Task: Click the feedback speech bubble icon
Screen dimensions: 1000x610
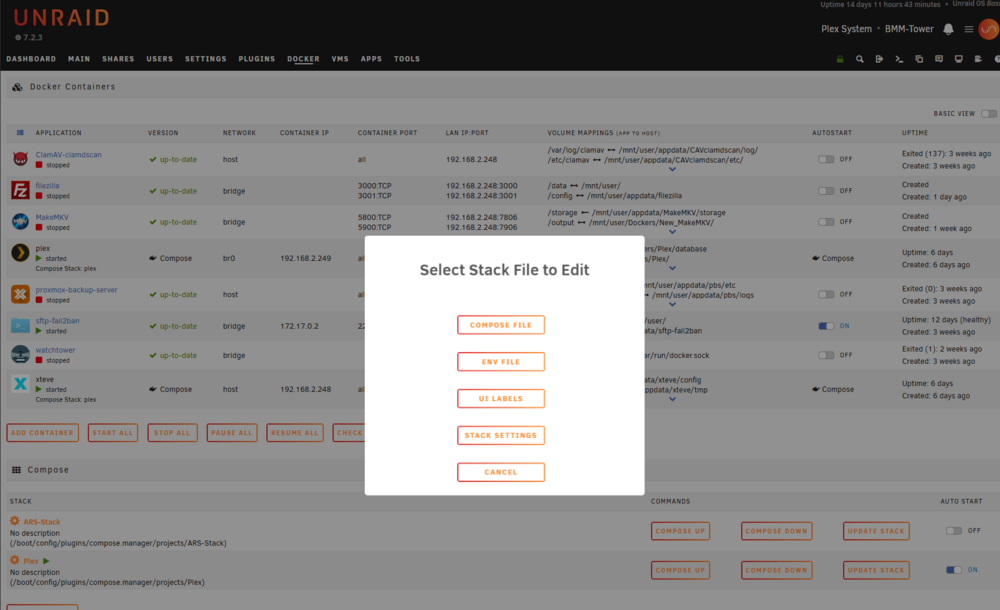Action: point(939,59)
